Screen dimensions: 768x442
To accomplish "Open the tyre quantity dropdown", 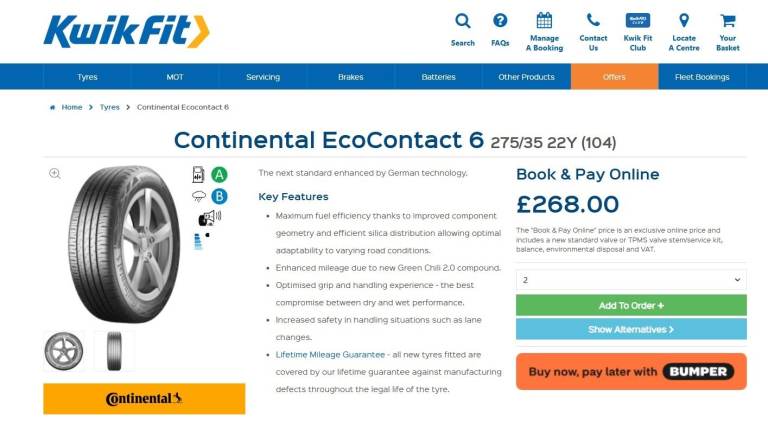I will click(x=631, y=280).
